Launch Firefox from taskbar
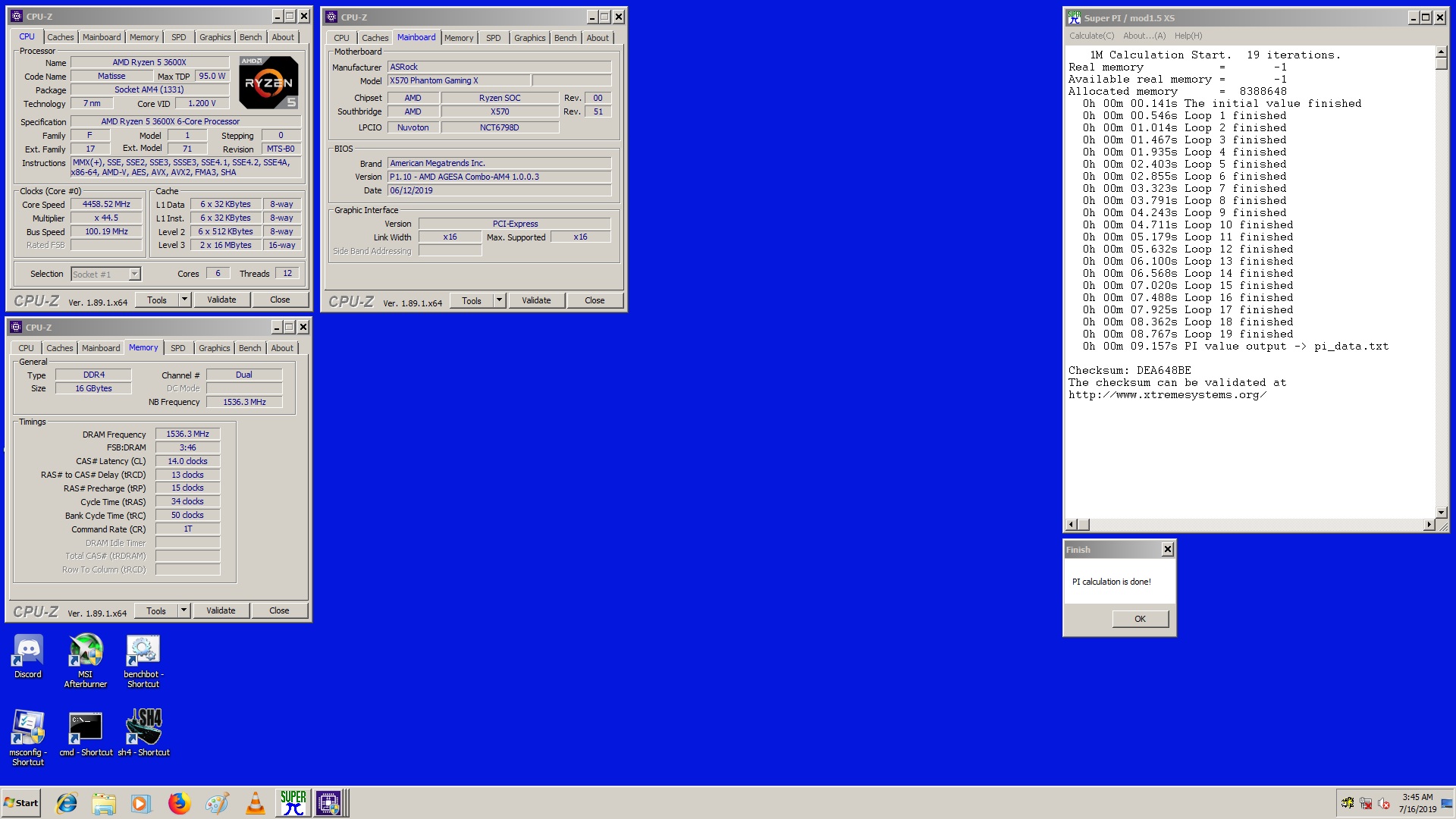 click(179, 803)
